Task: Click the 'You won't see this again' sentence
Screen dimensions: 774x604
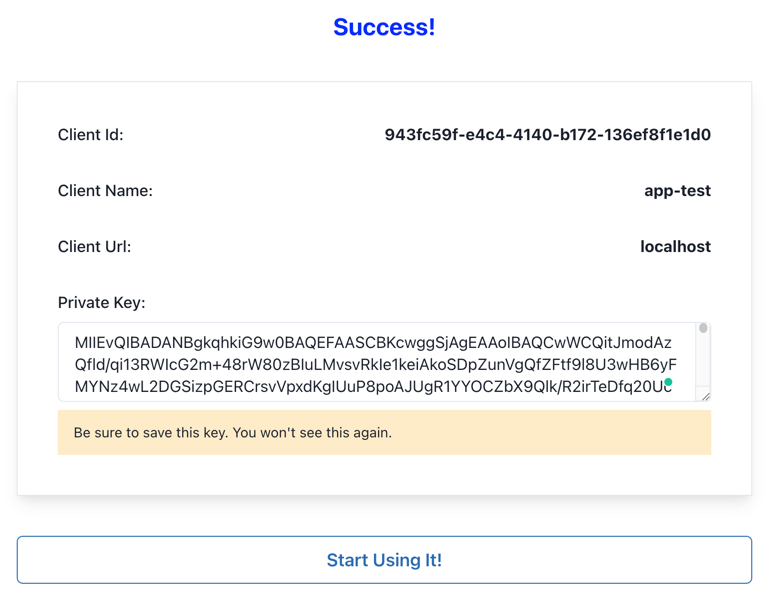Action: click(318, 433)
